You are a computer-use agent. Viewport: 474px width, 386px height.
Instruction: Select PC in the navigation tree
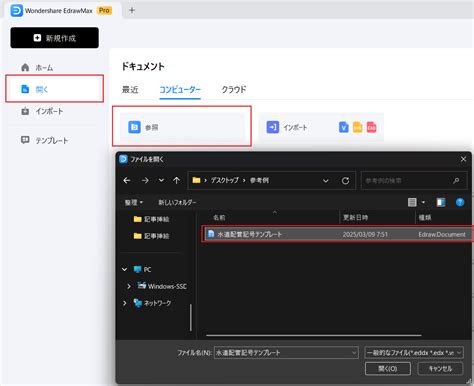[143, 269]
